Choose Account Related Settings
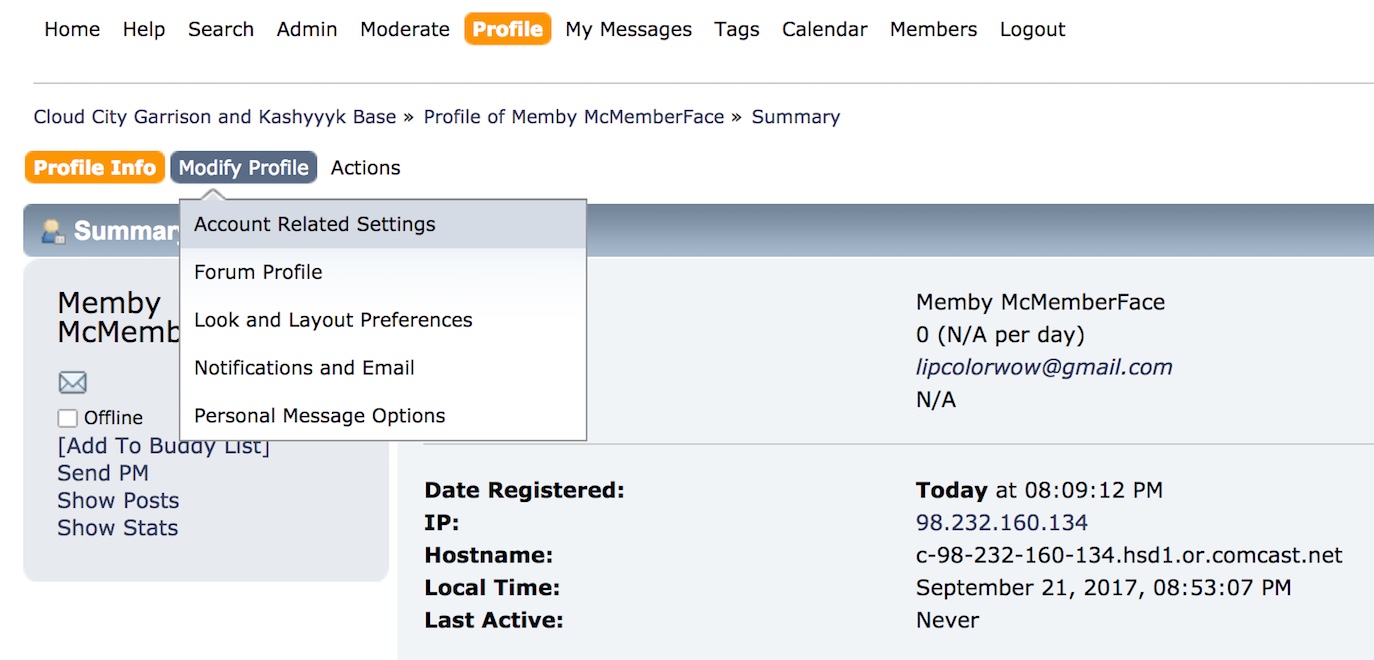The width and height of the screenshot is (1374, 660). (x=315, y=224)
